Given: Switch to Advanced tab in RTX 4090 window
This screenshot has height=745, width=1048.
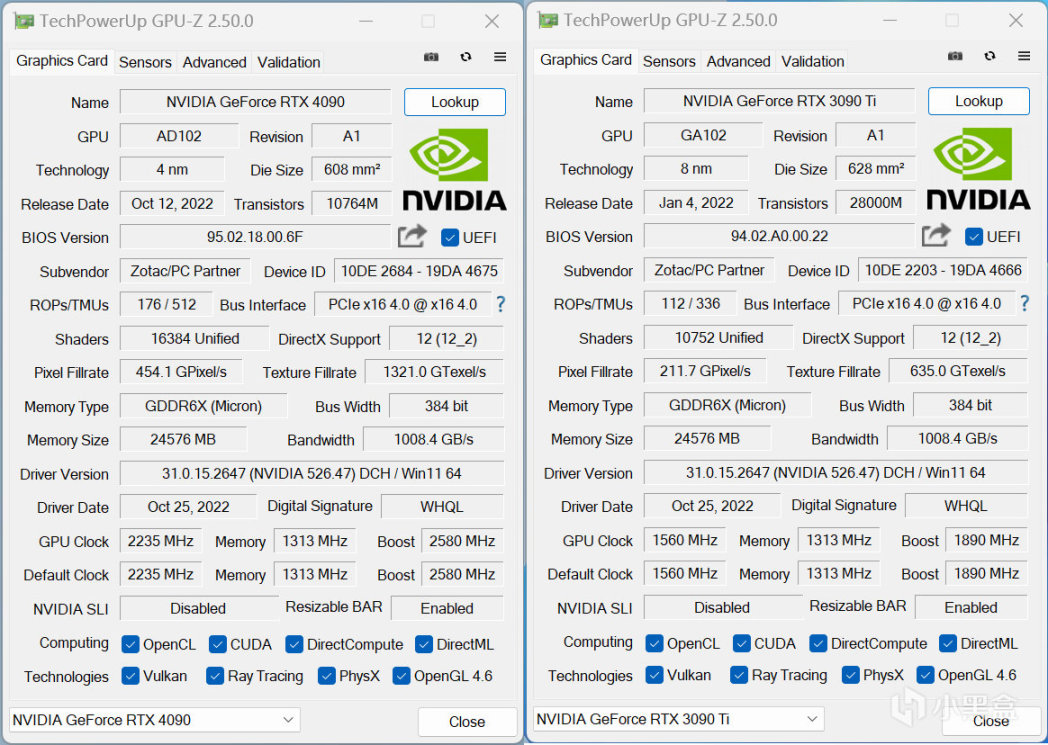Looking at the screenshot, I should tap(215, 62).
